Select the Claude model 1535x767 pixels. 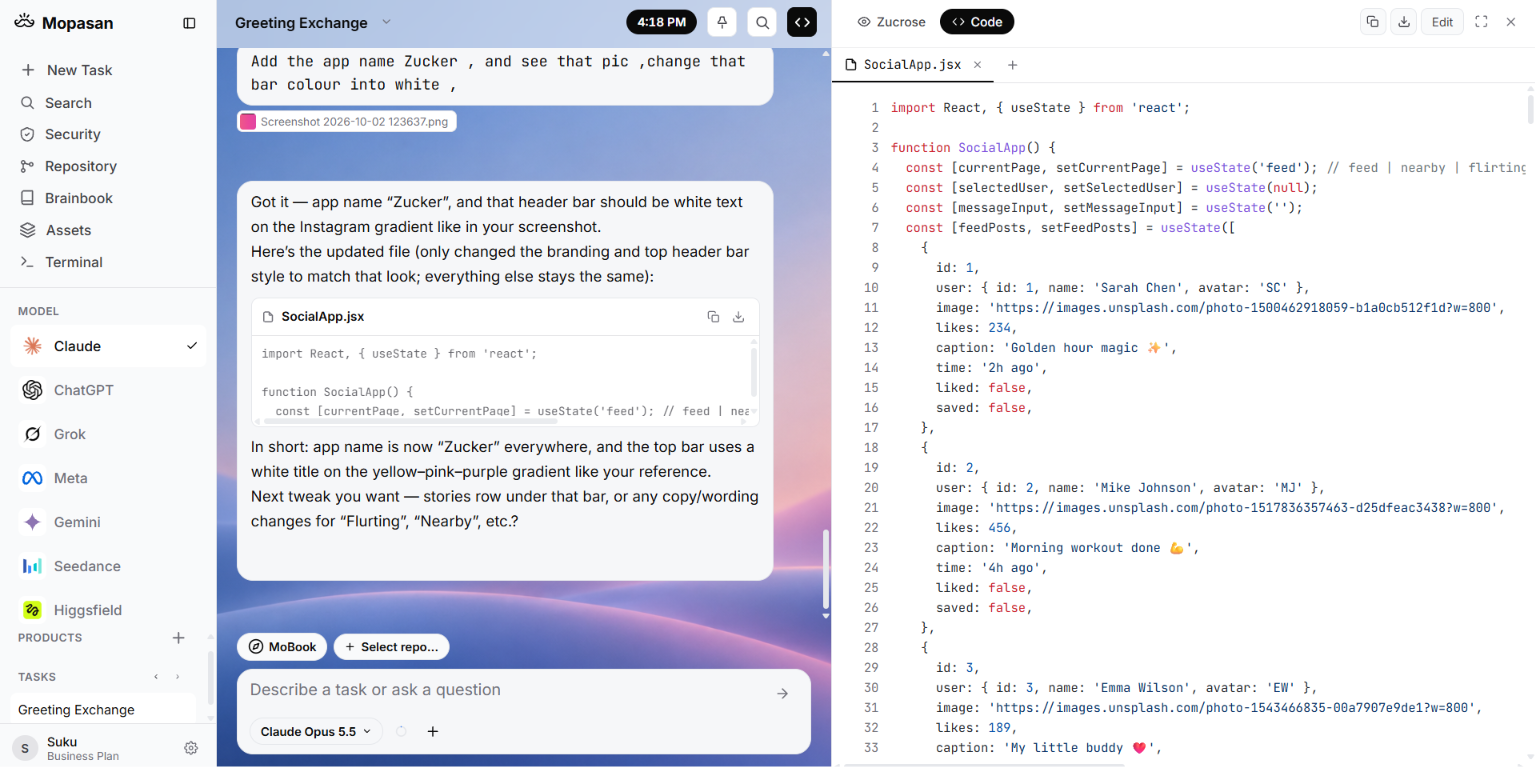point(108,346)
